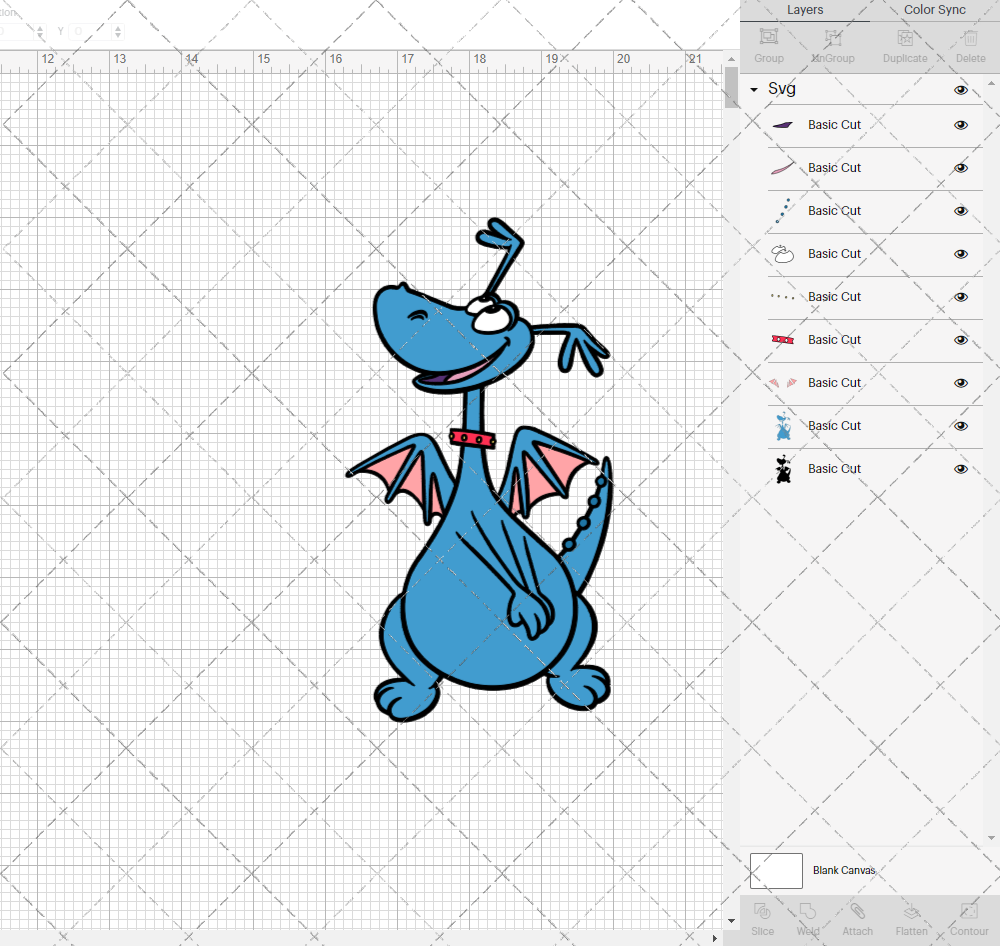Hide the entire Svg group
This screenshot has width=1000, height=946.
point(960,90)
